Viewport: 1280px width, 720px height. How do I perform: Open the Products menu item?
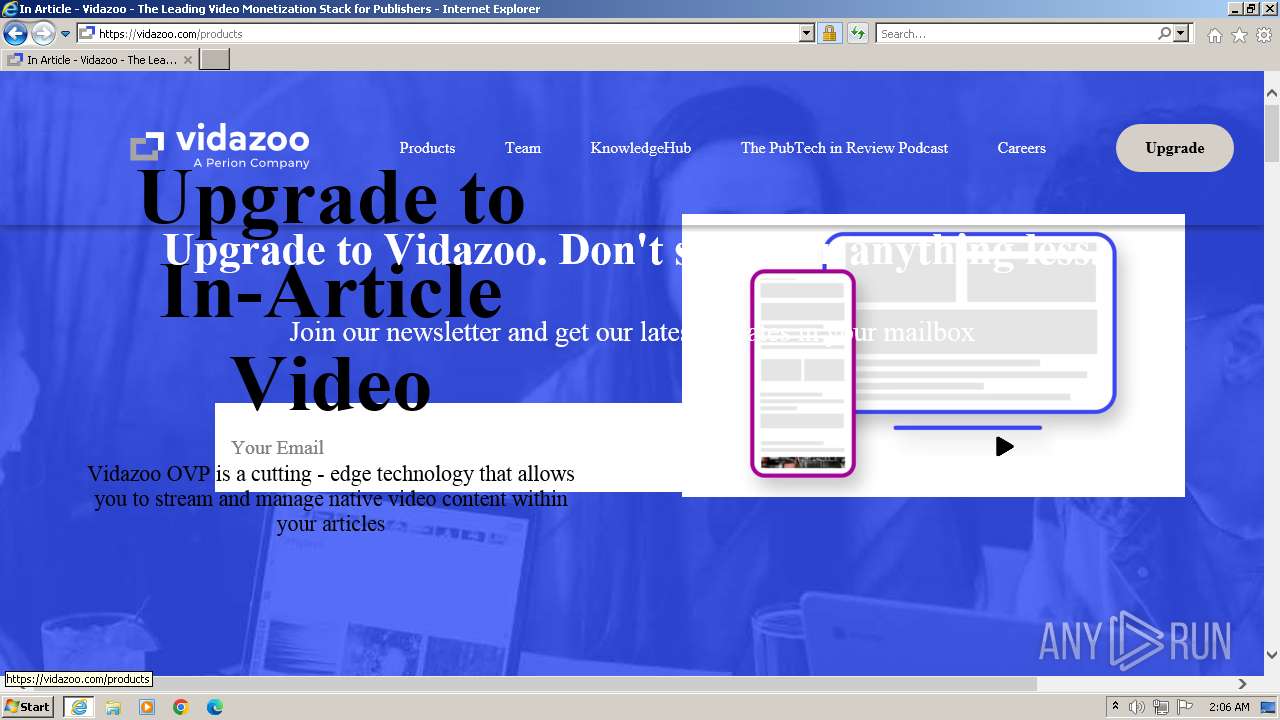(x=427, y=148)
